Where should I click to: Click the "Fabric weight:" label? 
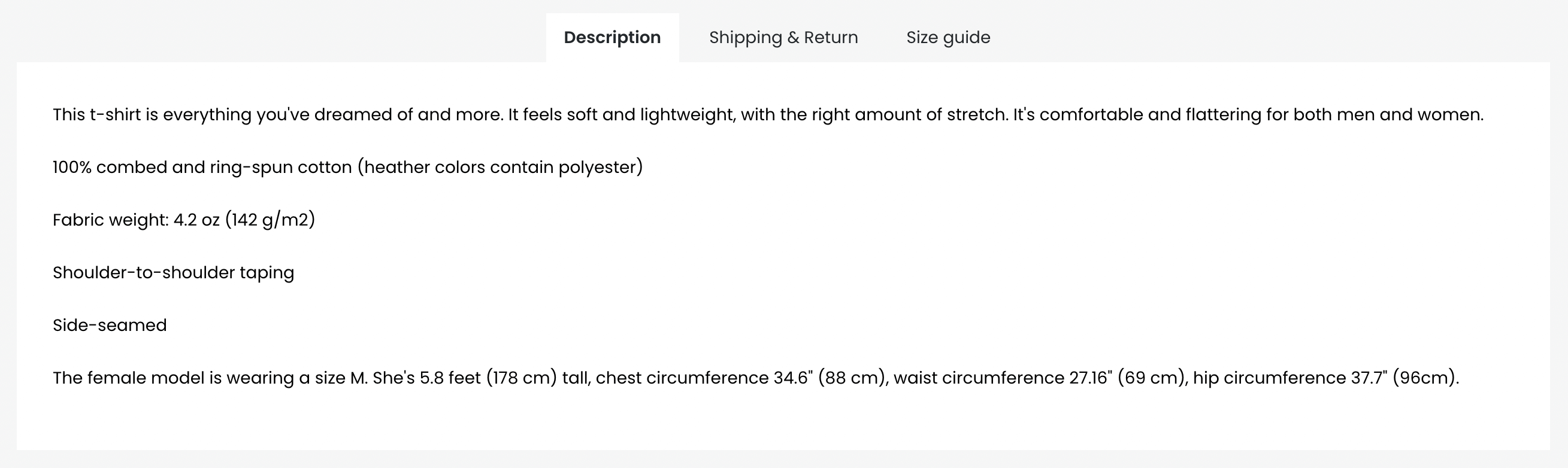pyautogui.click(x=110, y=220)
